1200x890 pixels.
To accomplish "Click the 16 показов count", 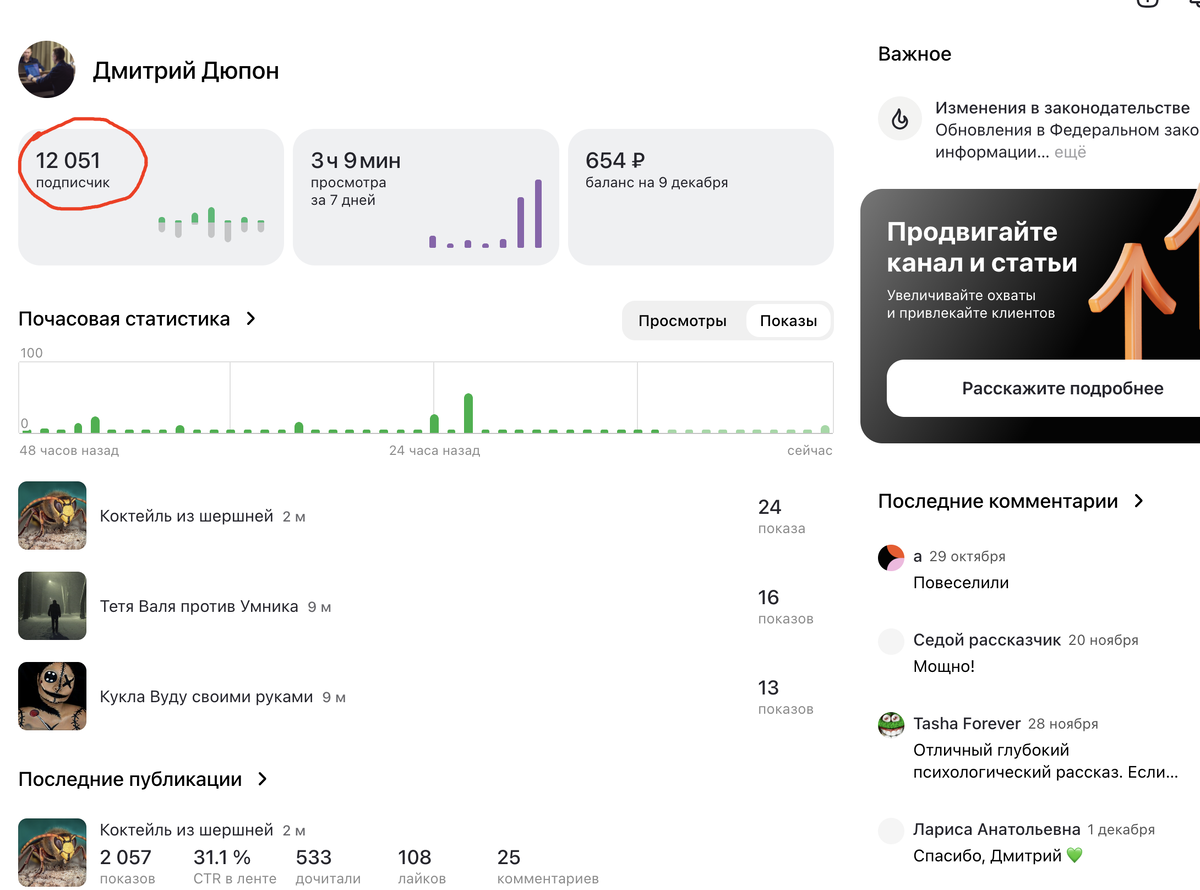I will click(x=785, y=606).
